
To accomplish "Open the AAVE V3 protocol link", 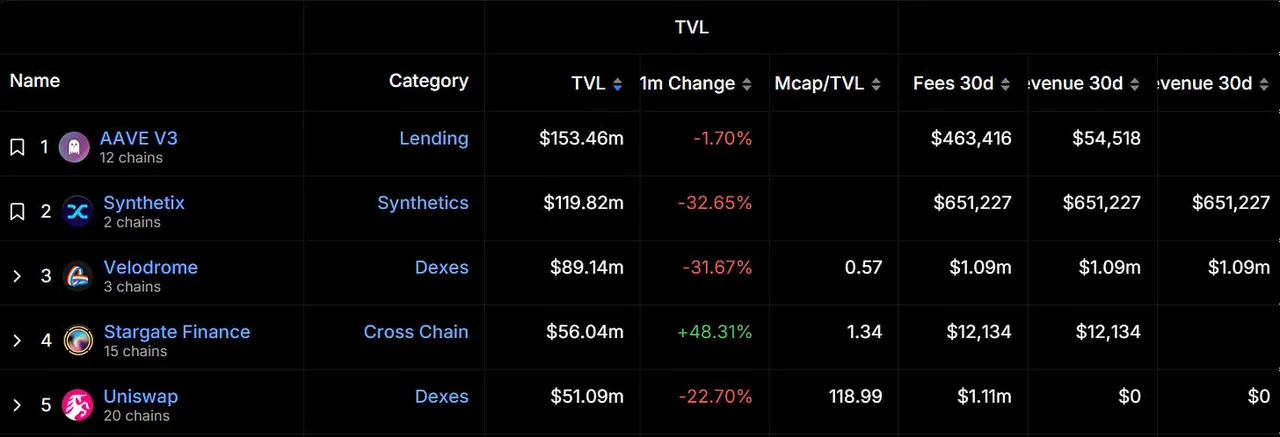I will point(138,138).
